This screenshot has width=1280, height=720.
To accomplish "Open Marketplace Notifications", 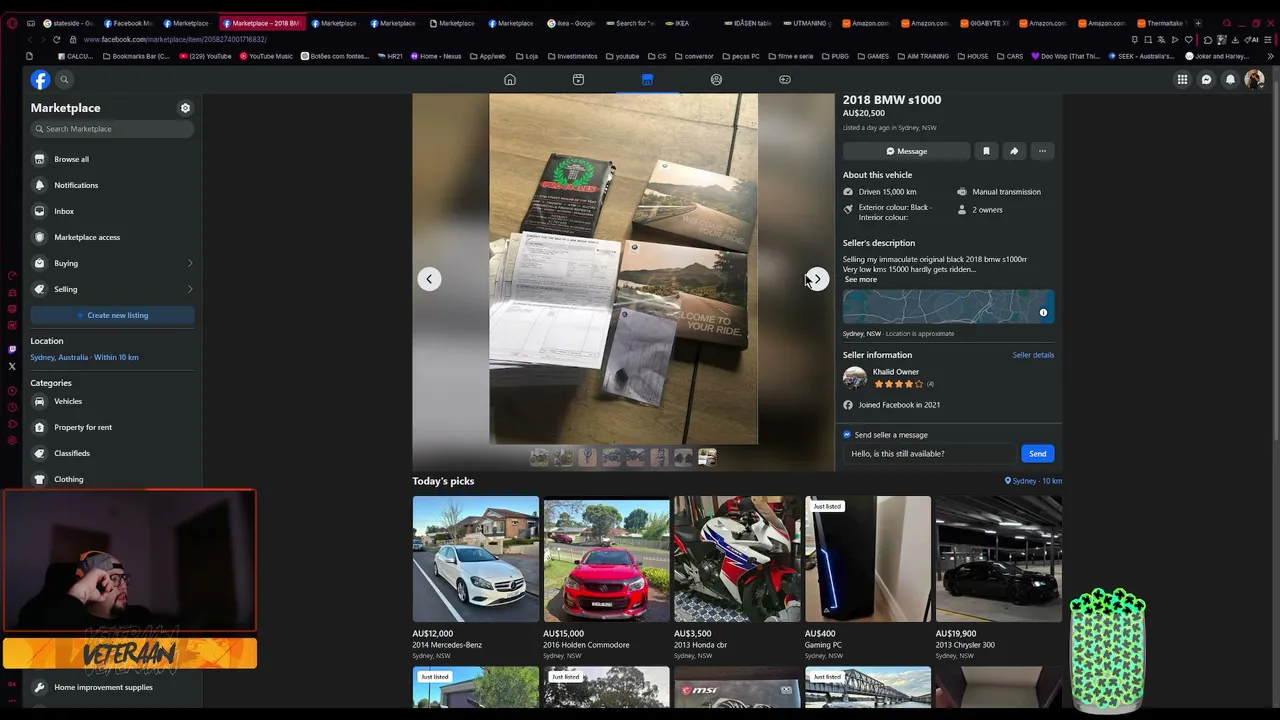I will (x=112, y=185).
